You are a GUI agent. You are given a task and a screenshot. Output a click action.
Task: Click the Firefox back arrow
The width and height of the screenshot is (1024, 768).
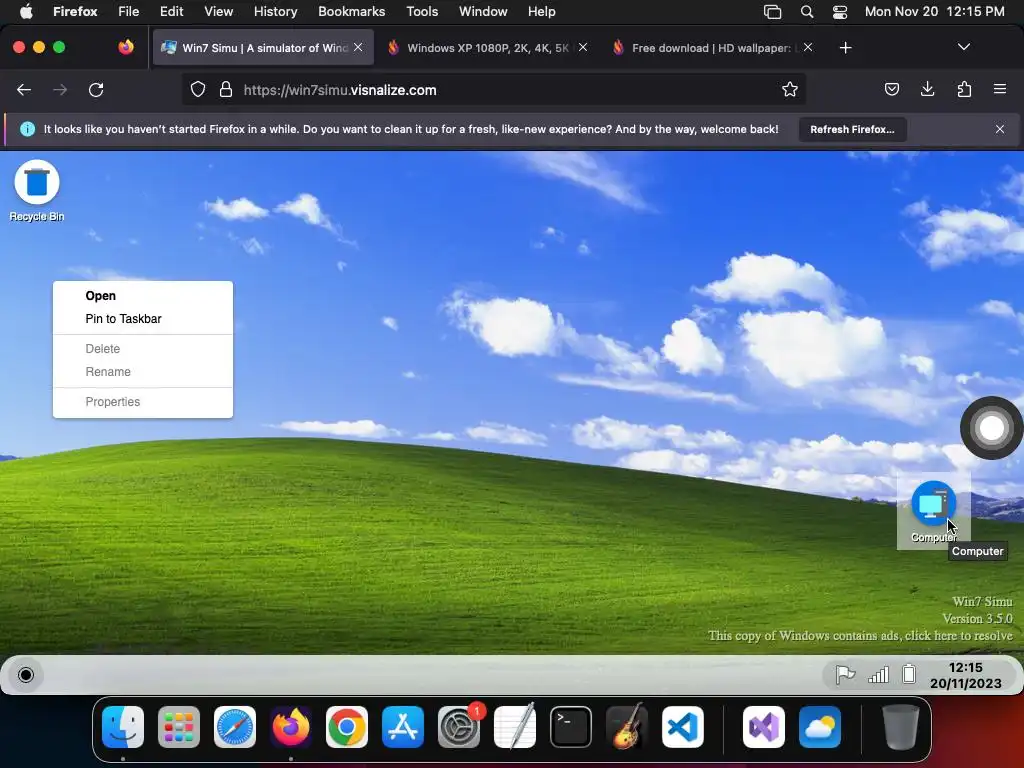click(x=24, y=90)
